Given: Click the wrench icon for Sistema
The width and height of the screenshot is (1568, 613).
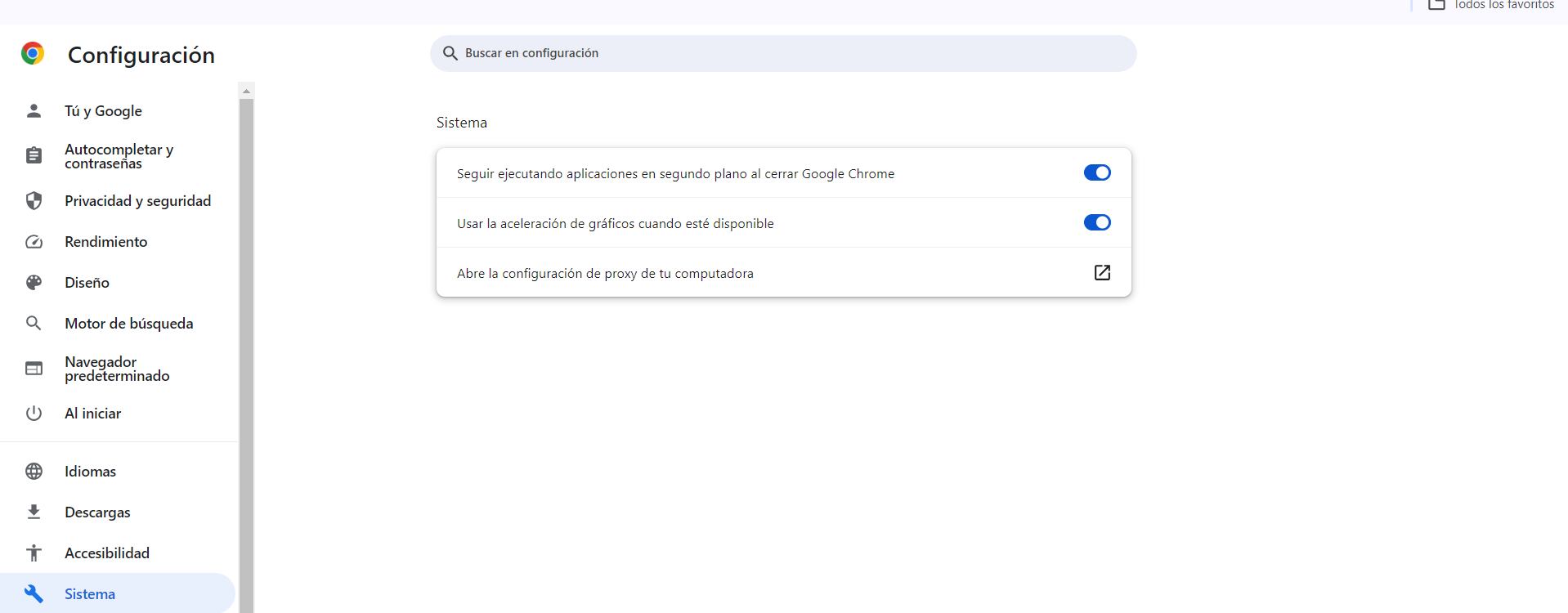Looking at the screenshot, I should [34, 594].
